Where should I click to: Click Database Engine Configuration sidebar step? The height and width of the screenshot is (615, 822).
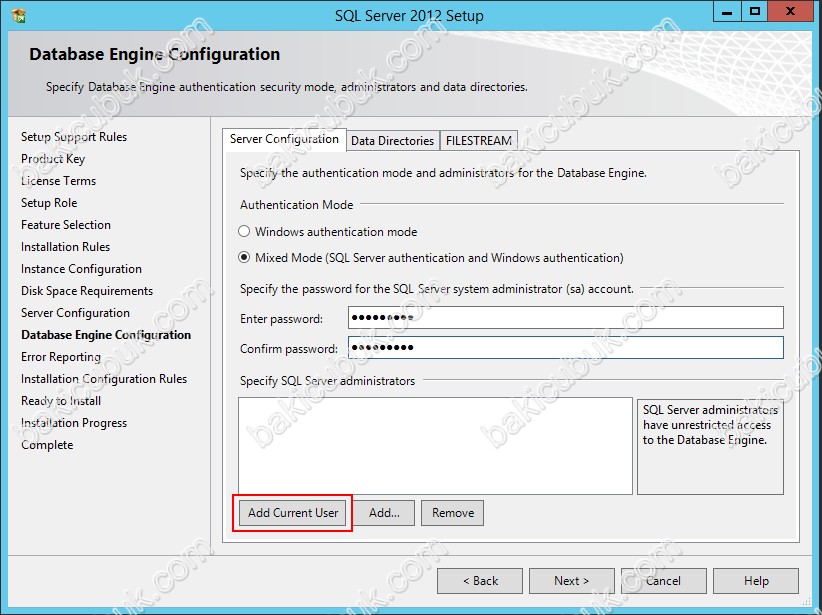(106, 335)
